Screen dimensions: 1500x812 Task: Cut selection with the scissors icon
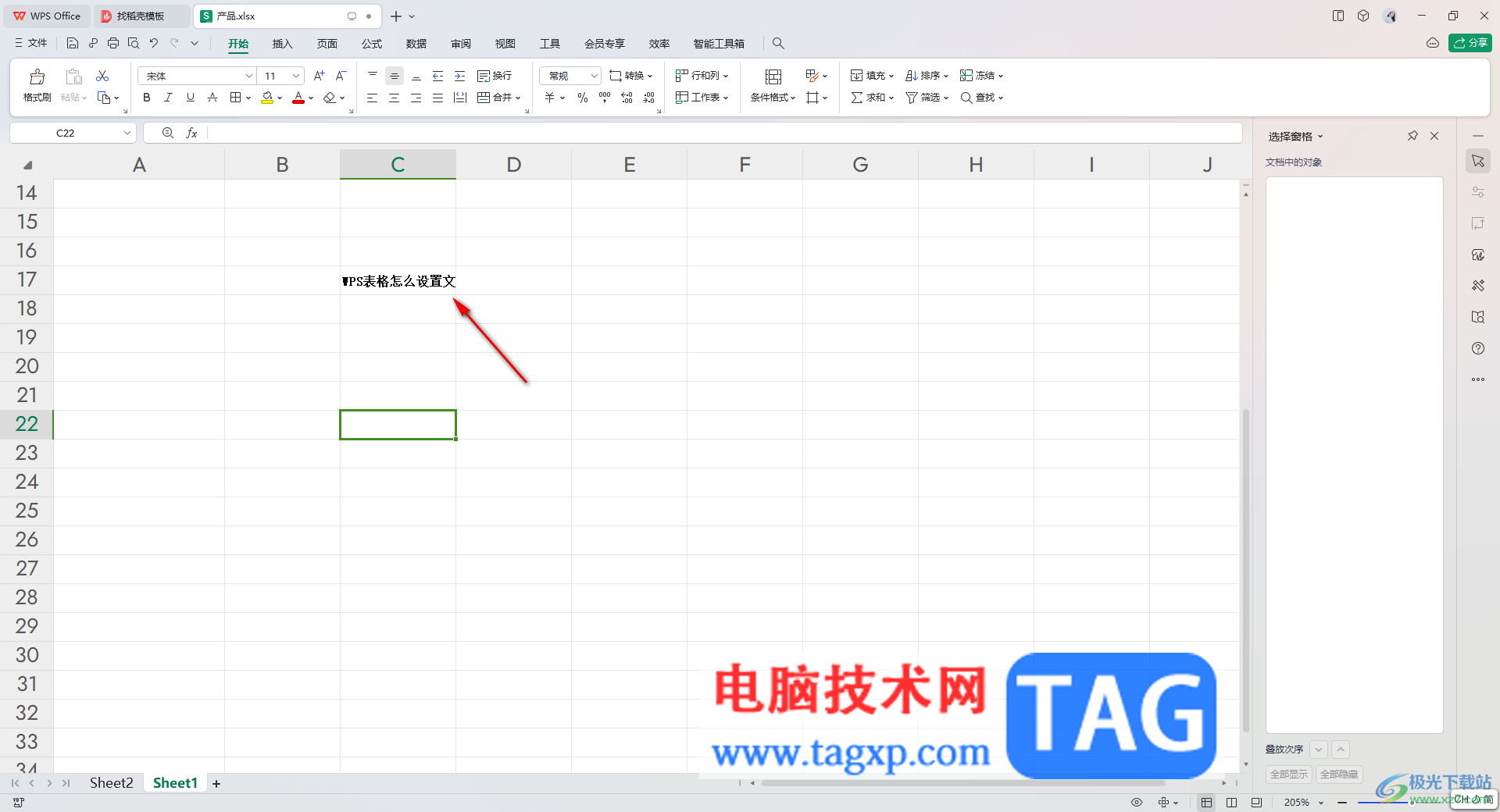click(102, 76)
